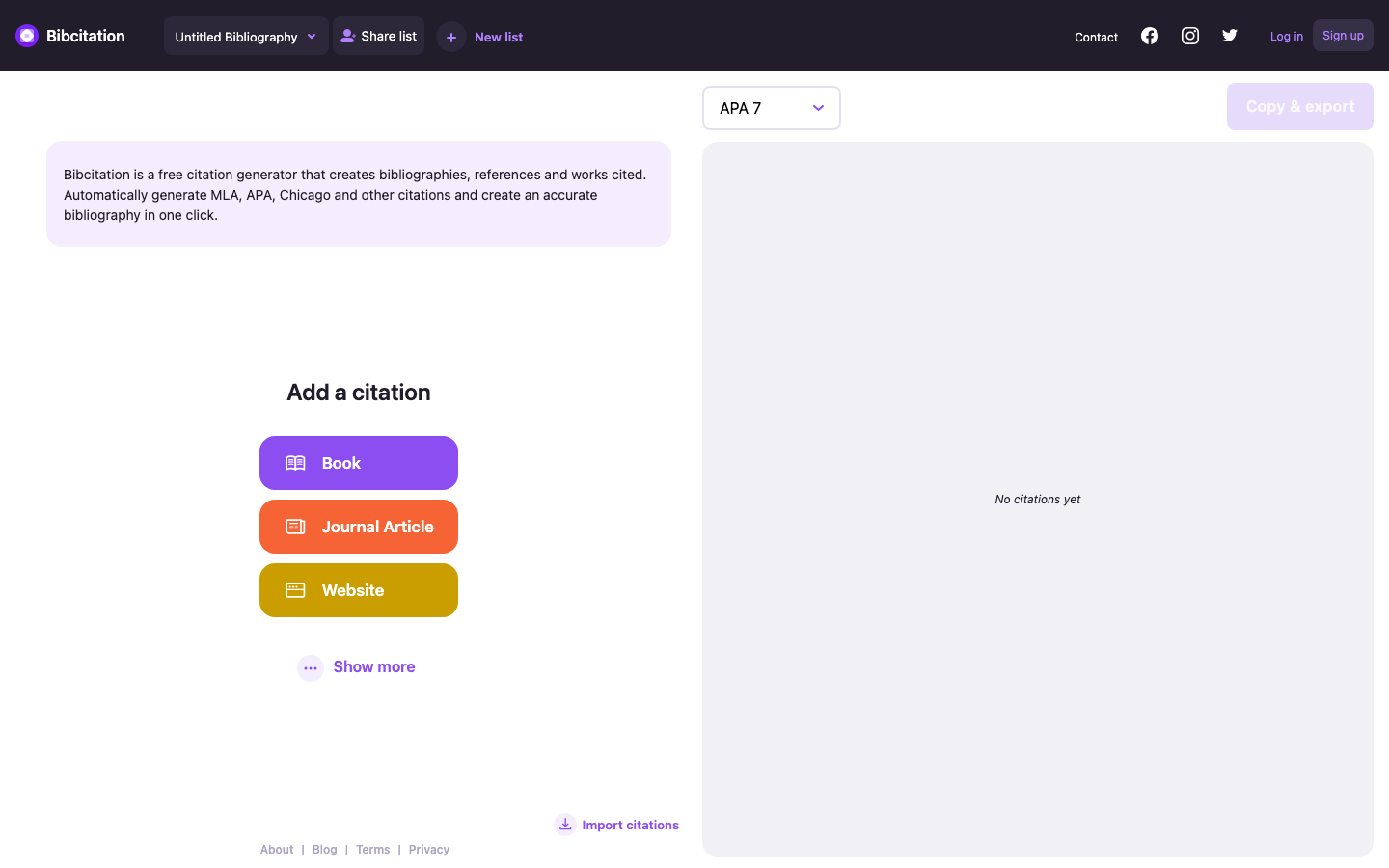Click the Share list button
This screenshot has width=1389, height=868.
coord(378,36)
